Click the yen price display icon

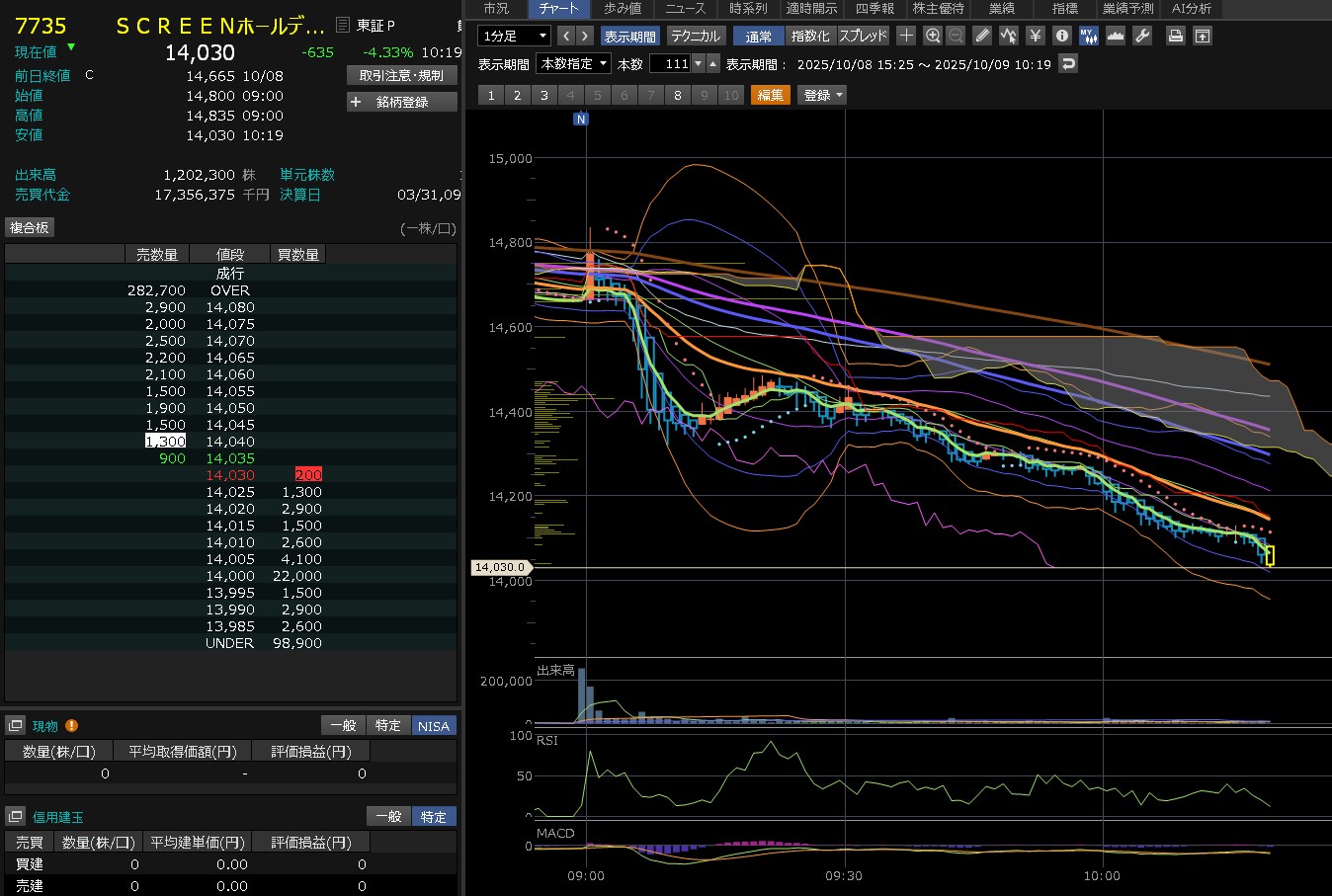click(1035, 36)
